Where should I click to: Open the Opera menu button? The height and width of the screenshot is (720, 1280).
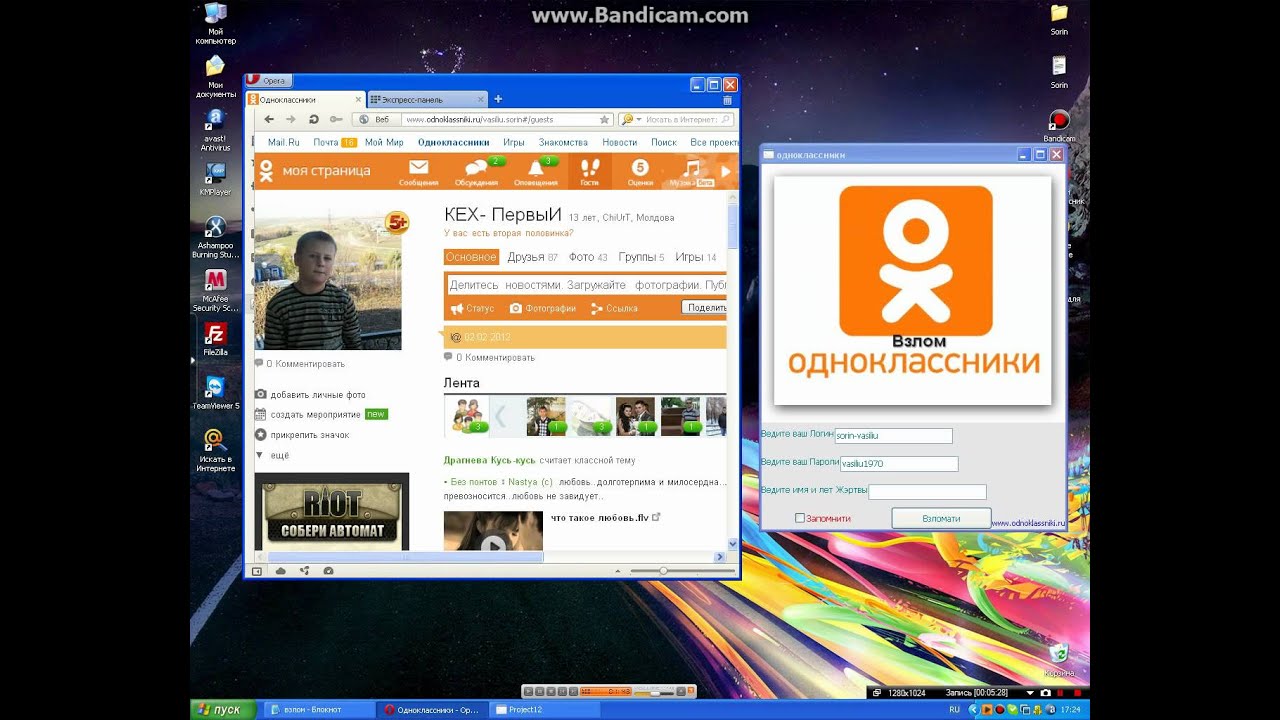click(269, 81)
